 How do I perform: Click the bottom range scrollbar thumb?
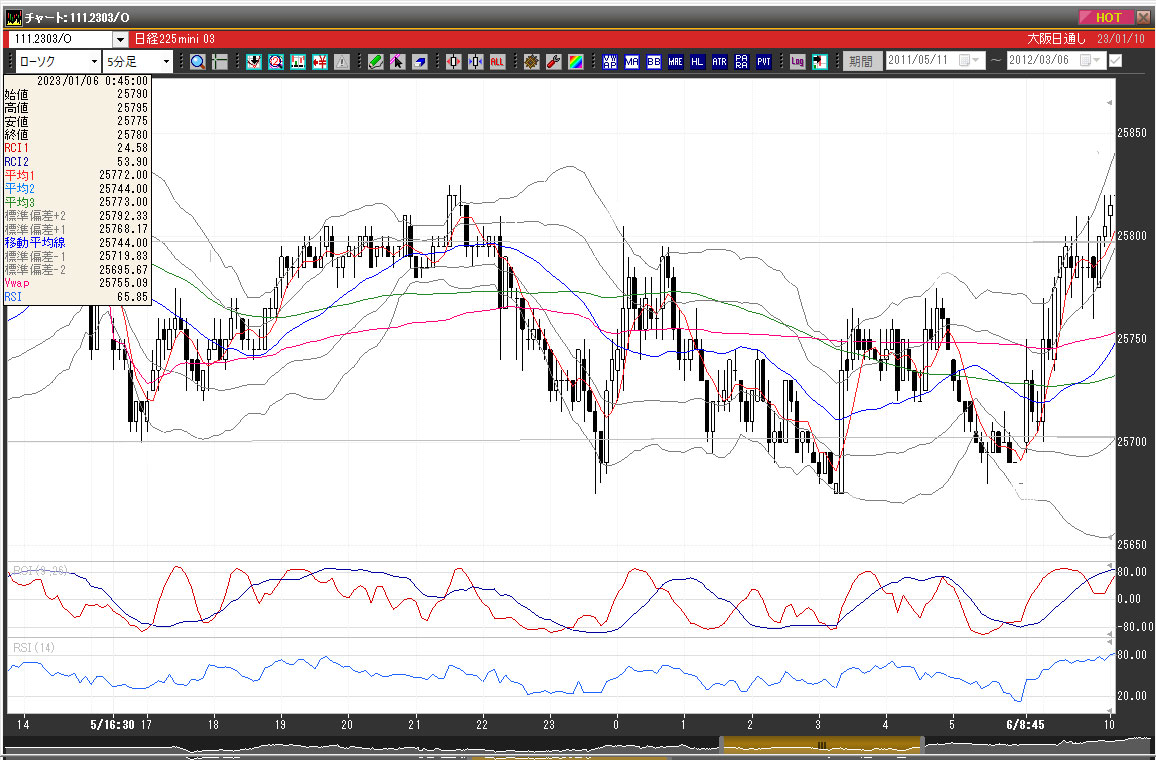coord(821,745)
